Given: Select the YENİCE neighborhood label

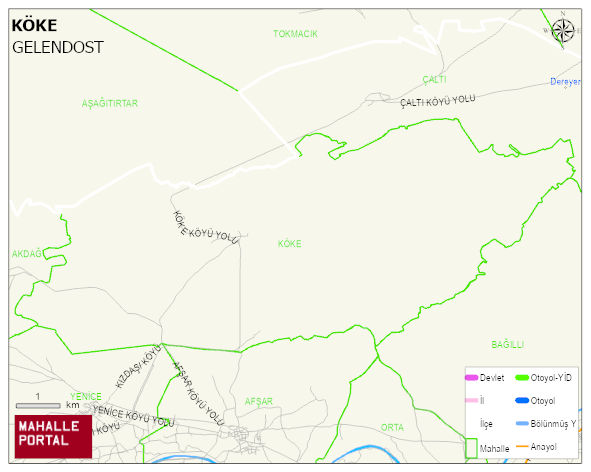Looking at the screenshot, I should pos(86,397).
